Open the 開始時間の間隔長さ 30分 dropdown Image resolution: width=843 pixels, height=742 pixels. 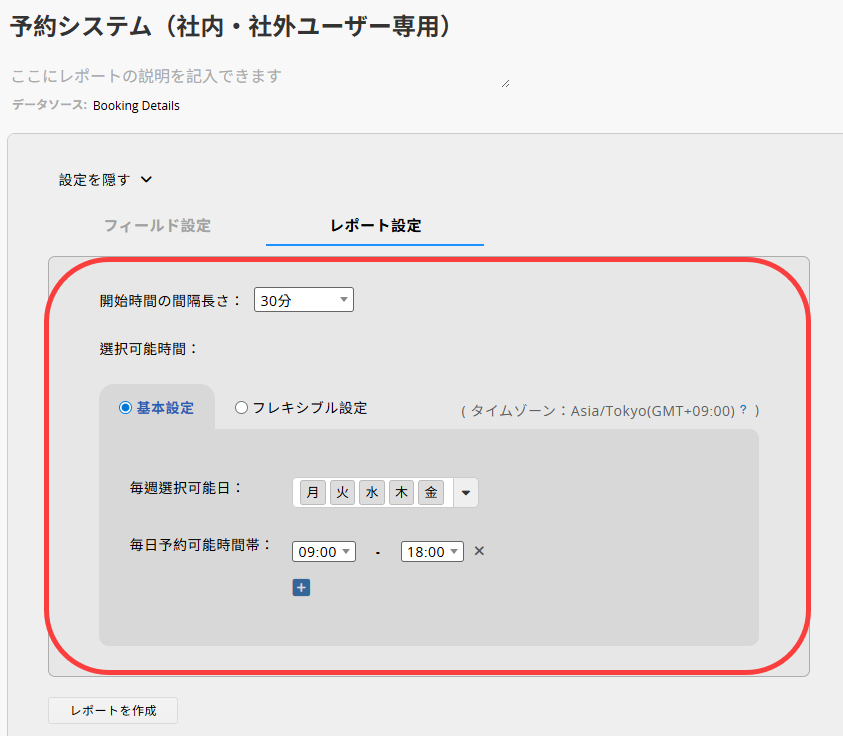click(x=303, y=300)
